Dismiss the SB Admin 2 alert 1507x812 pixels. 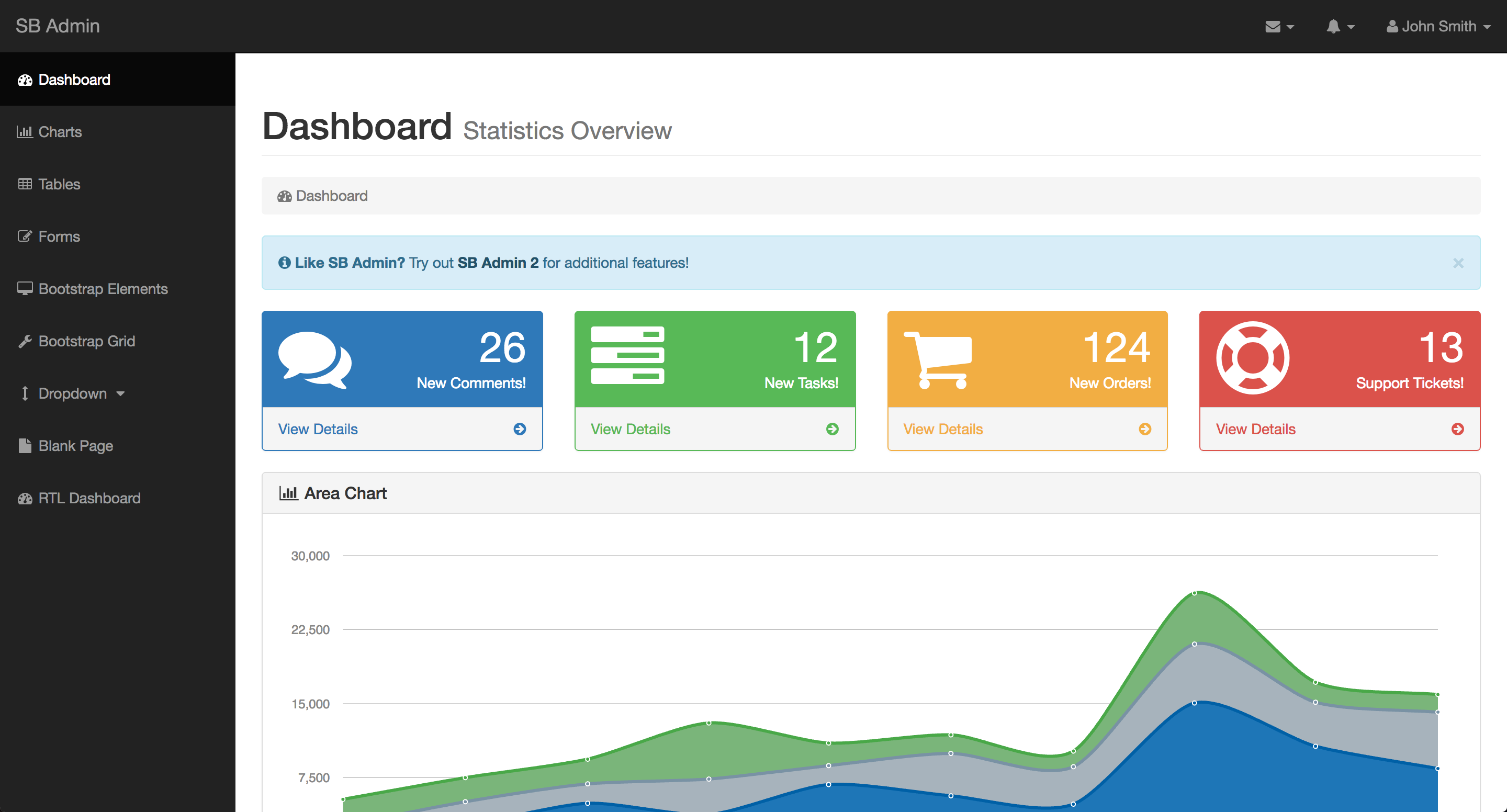[x=1458, y=263]
